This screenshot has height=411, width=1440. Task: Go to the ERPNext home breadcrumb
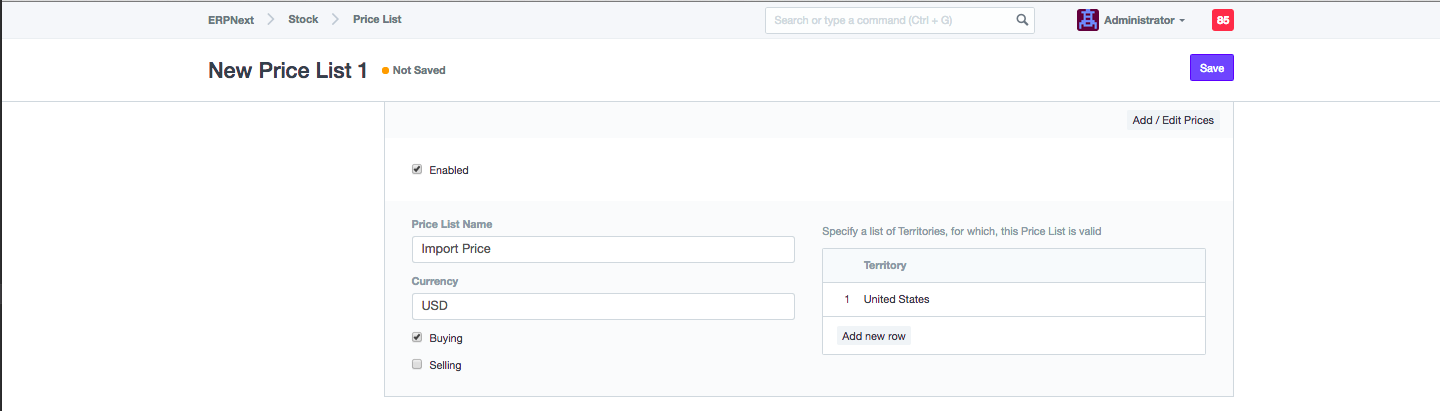[x=230, y=20]
